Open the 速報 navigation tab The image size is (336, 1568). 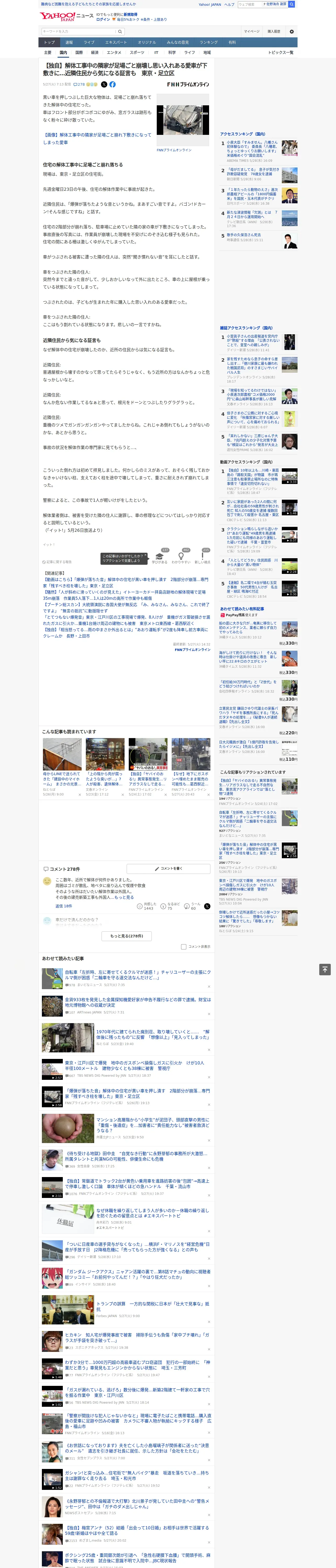point(69,43)
